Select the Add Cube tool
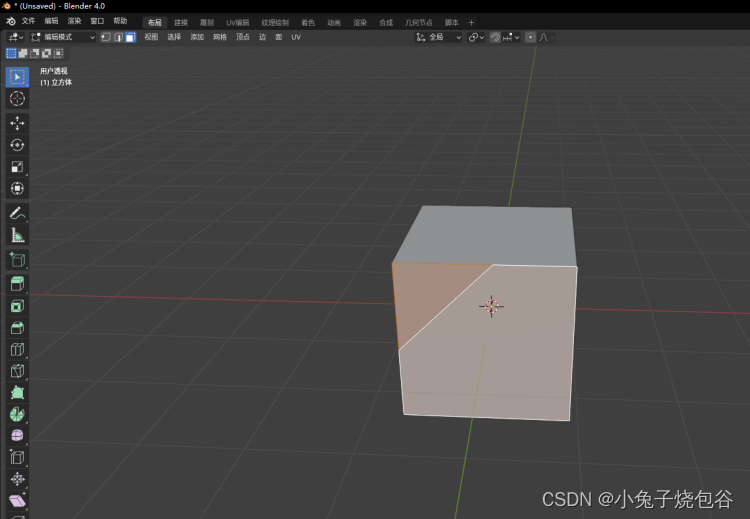The width and height of the screenshot is (750, 519). (x=17, y=260)
